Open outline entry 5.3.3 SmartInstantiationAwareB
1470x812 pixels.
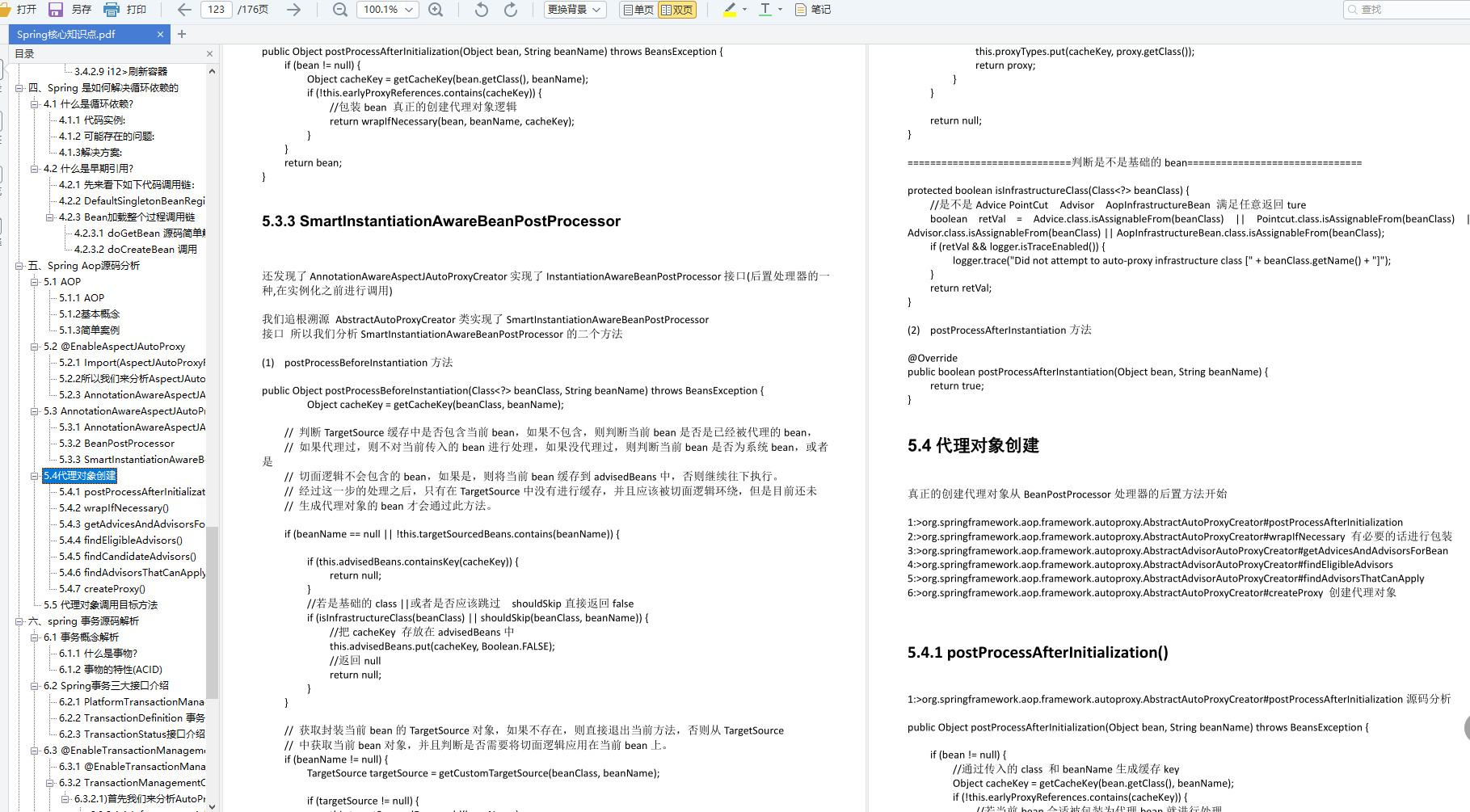(132, 460)
